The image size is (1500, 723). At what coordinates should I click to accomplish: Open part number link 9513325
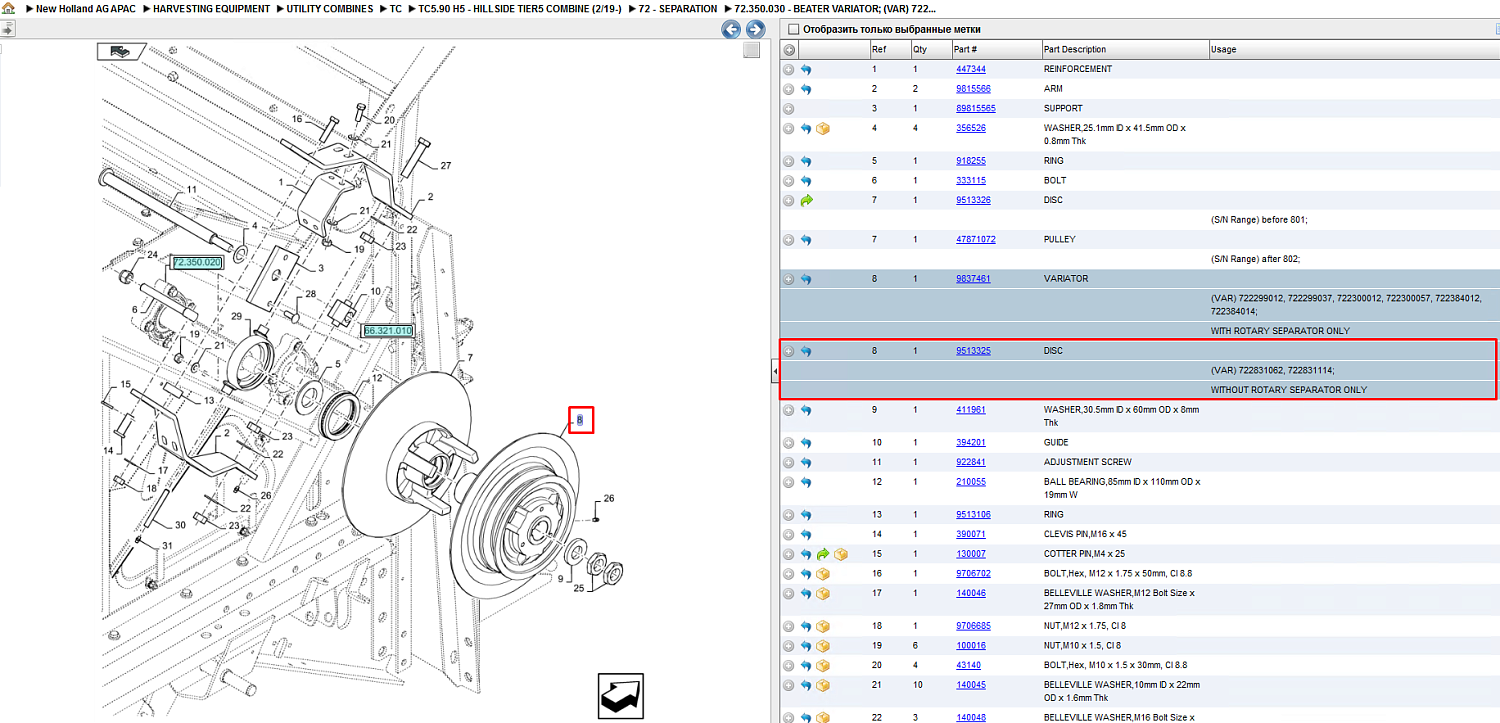click(x=973, y=351)
